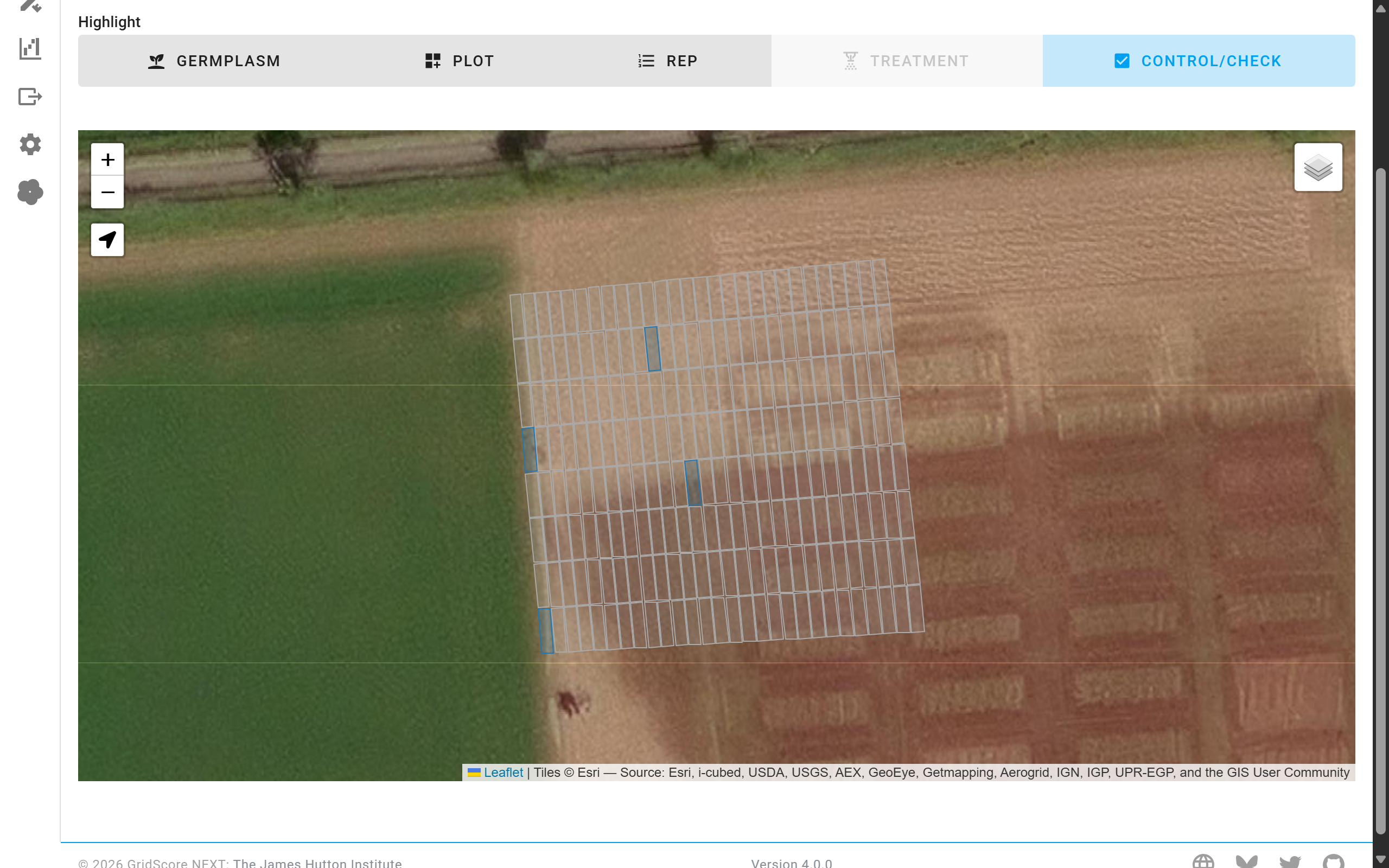Open the statistics chart sidebar icon
Viewport: 1389px width, 868px height.
(x=30, y=49)
